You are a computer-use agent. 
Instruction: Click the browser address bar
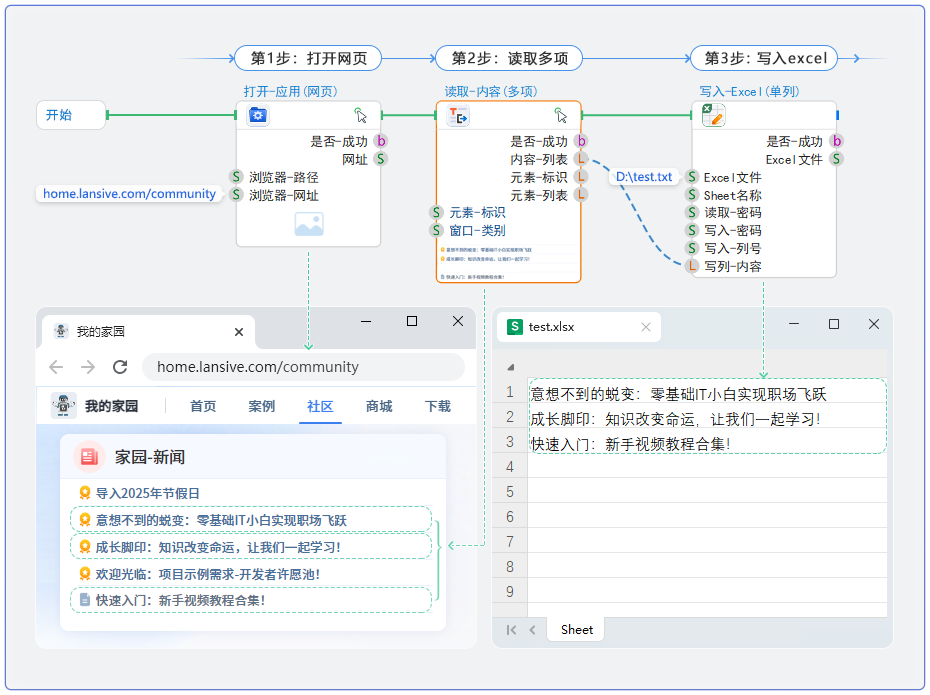click(300, 367)
